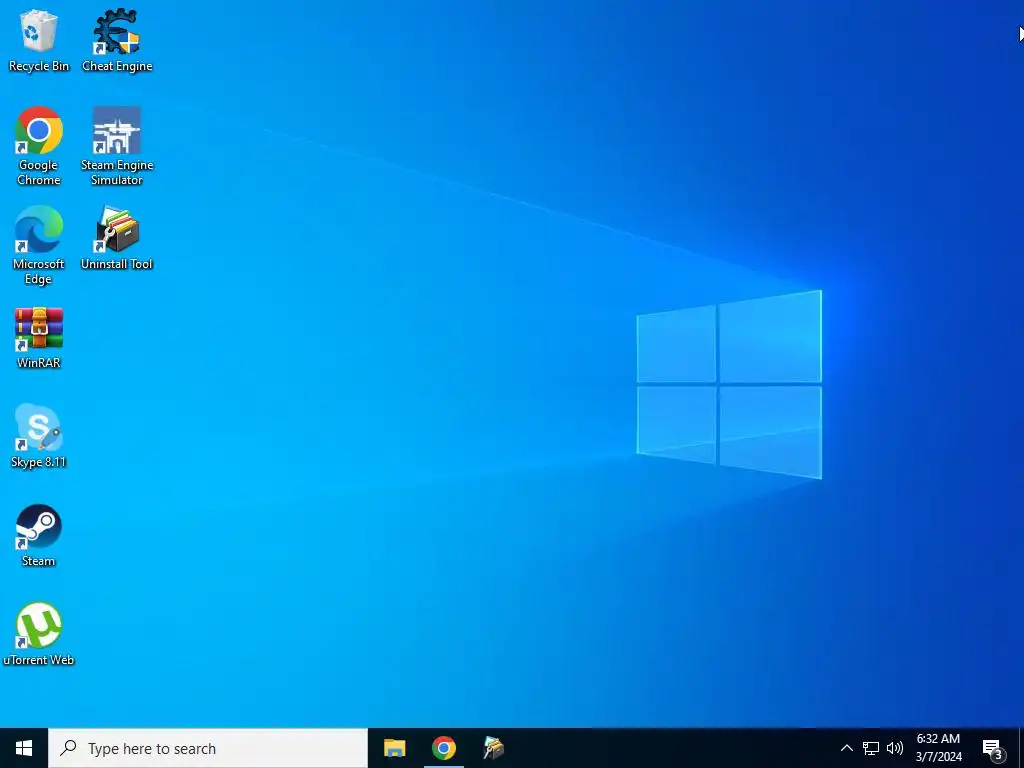
Task: Open the Uninstall Tool taskbar icon
Action: (493, 748)
